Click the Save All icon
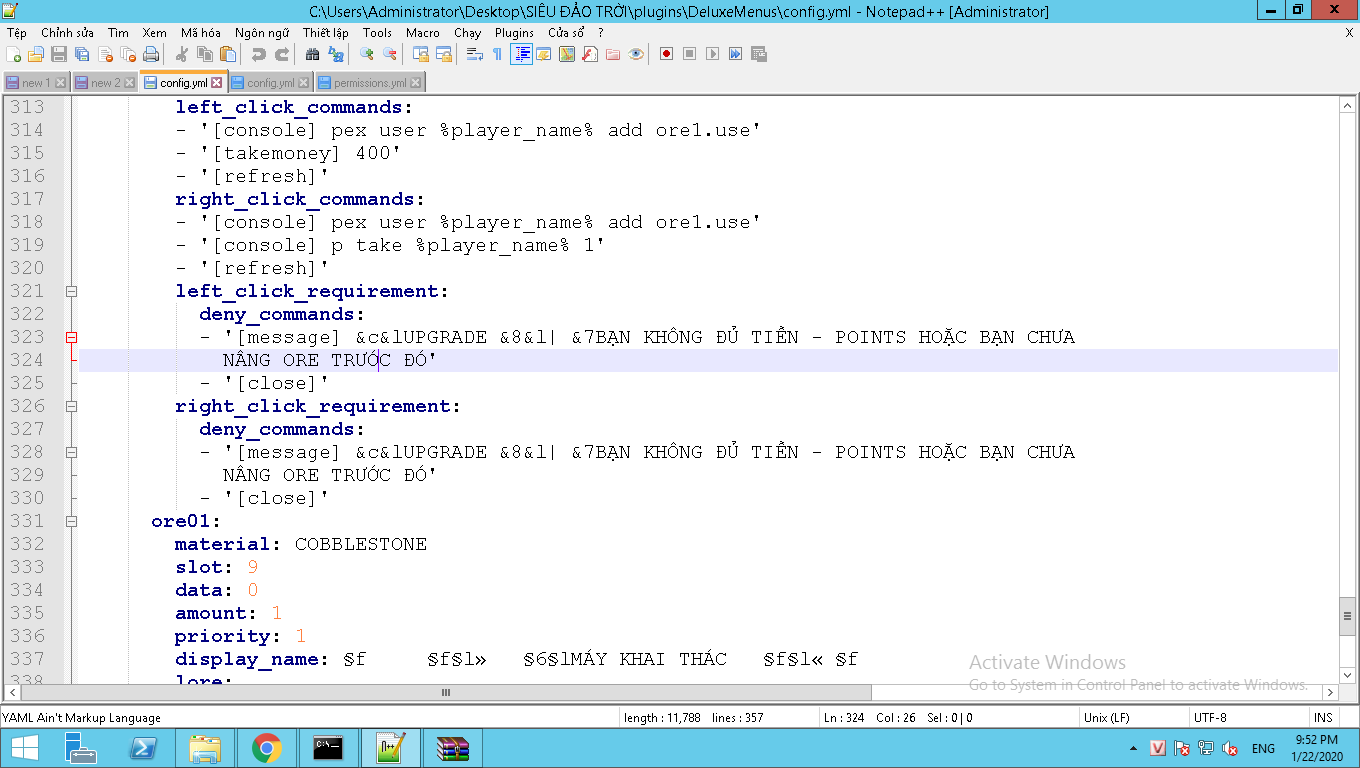The image size is (1360, 768). pos(82,54)
